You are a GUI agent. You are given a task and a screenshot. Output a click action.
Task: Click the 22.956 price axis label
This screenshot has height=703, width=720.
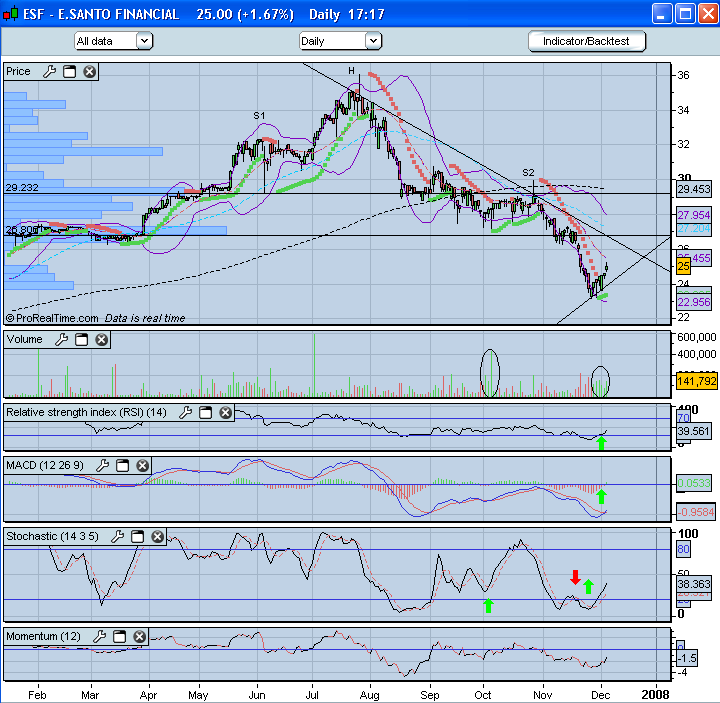coord(694,302)
